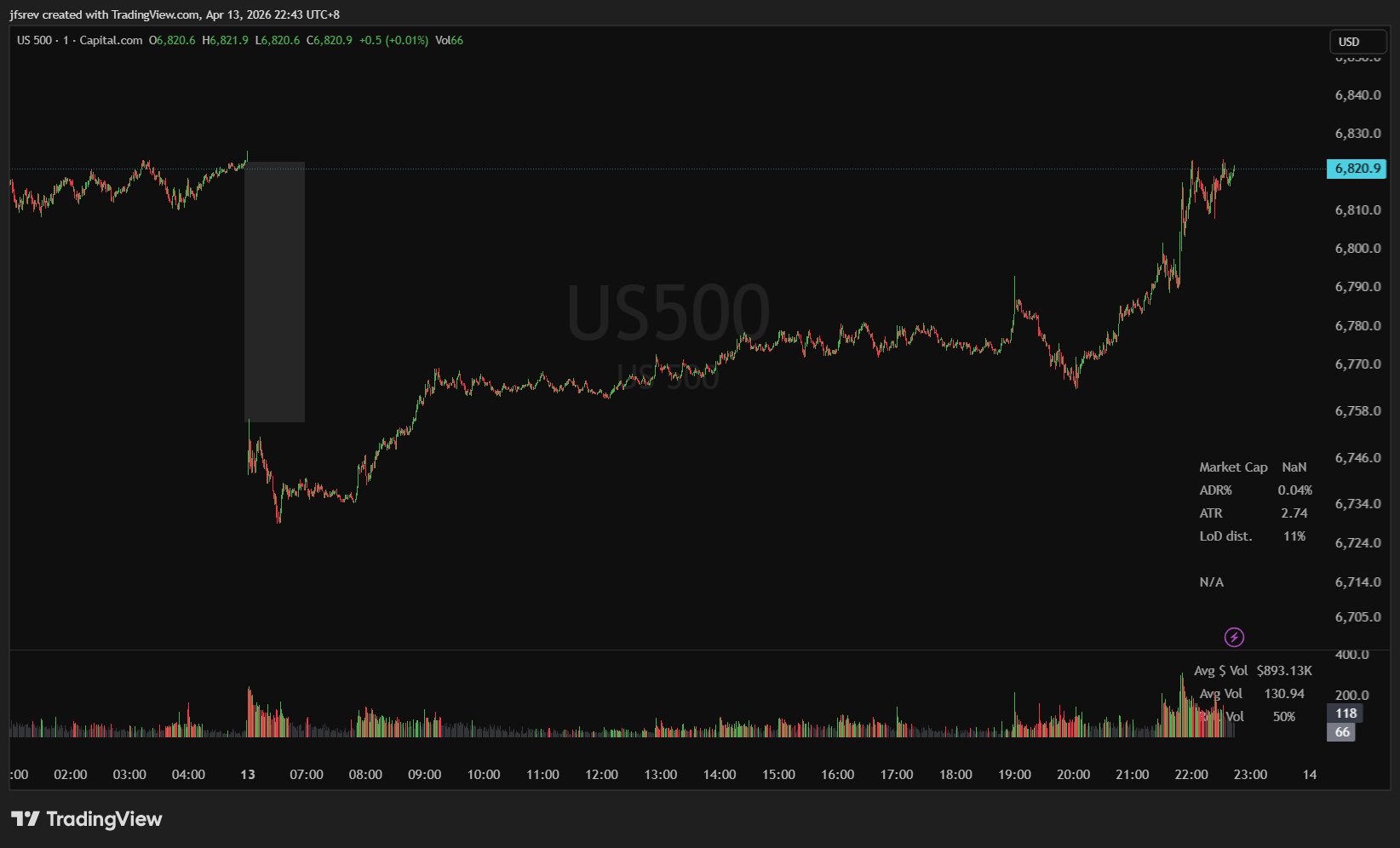Click the LoD dist. table row label
This screenshot has height=848, width=1400.
click(1225, 536)
